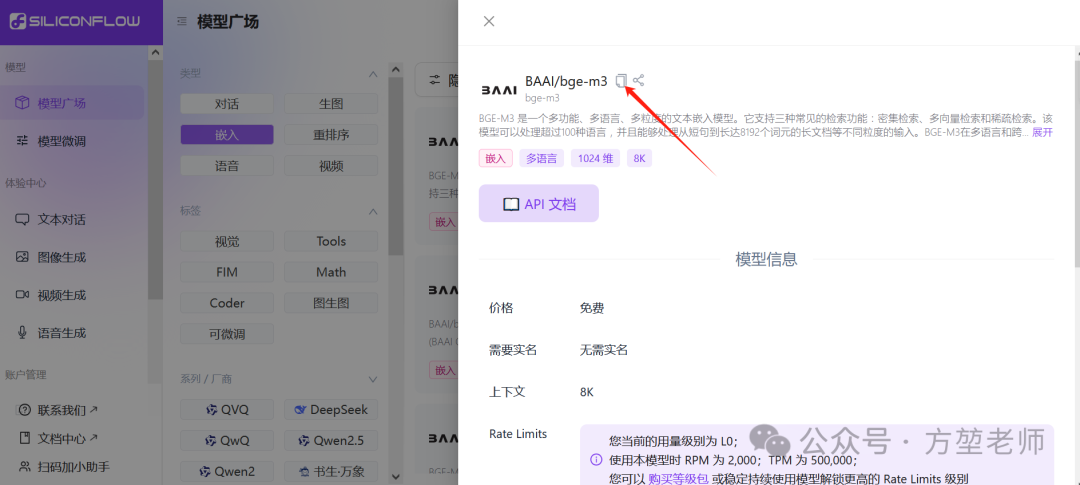
Task: Open the 文档中心 link
Action: [x=68, y=438]
